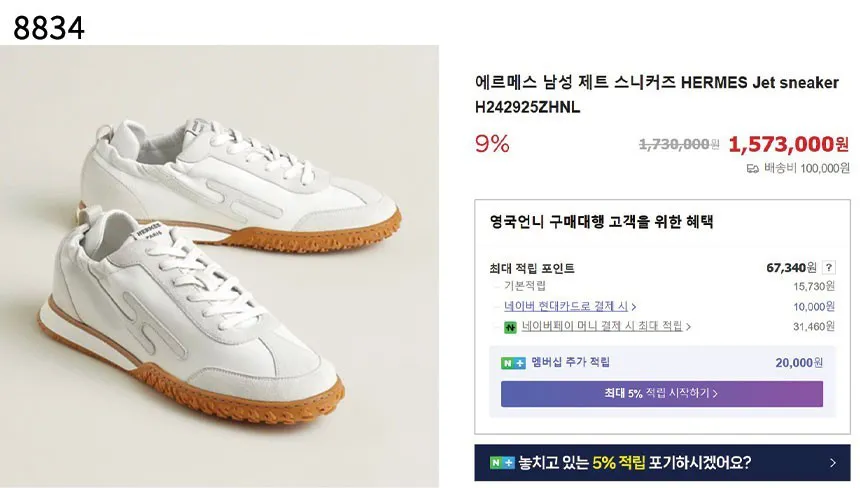Click the 멤버십 추가 적립 label

click(x=570, y=362)
